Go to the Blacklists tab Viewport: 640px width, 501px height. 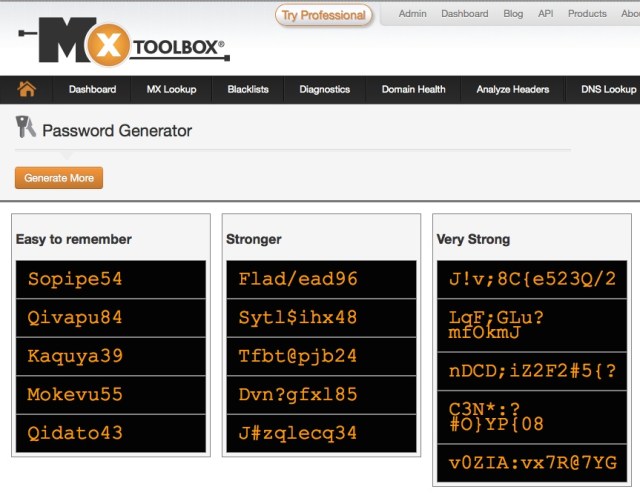tap(248, 89)
